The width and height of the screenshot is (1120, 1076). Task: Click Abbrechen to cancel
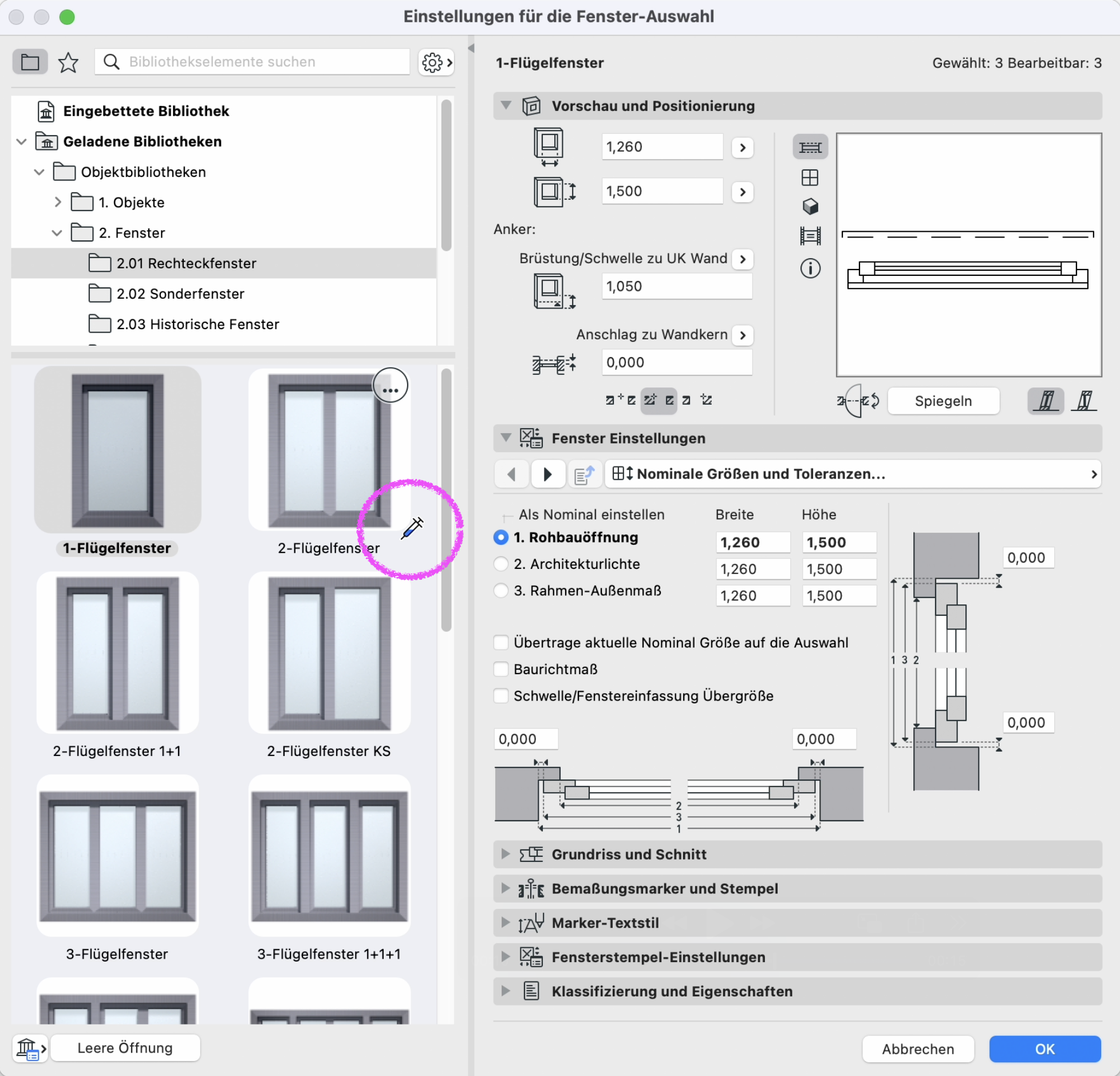click(918, 1049)
